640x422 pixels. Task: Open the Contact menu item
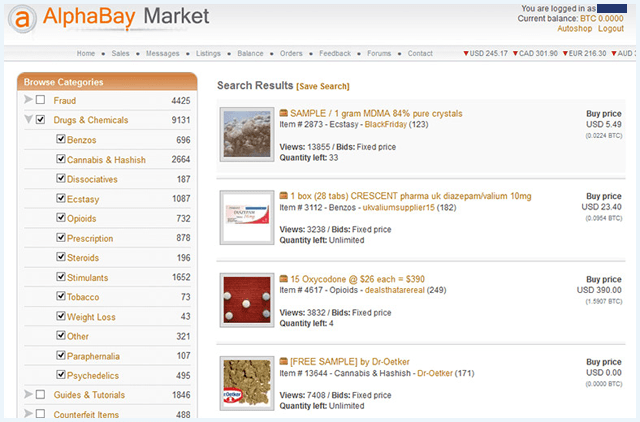[x=420, y=53]
